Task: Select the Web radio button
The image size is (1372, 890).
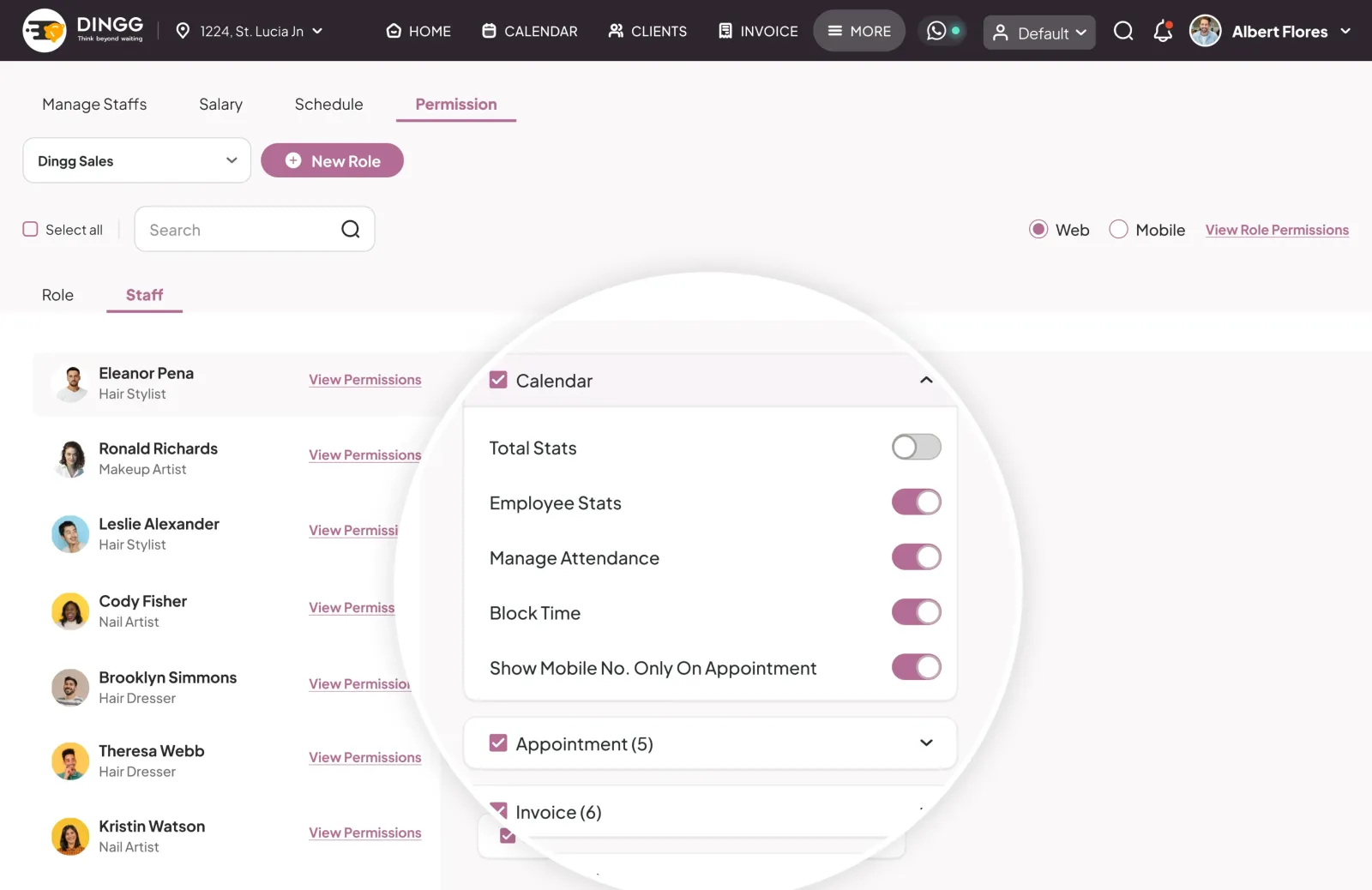Action: pos(1038,229)
